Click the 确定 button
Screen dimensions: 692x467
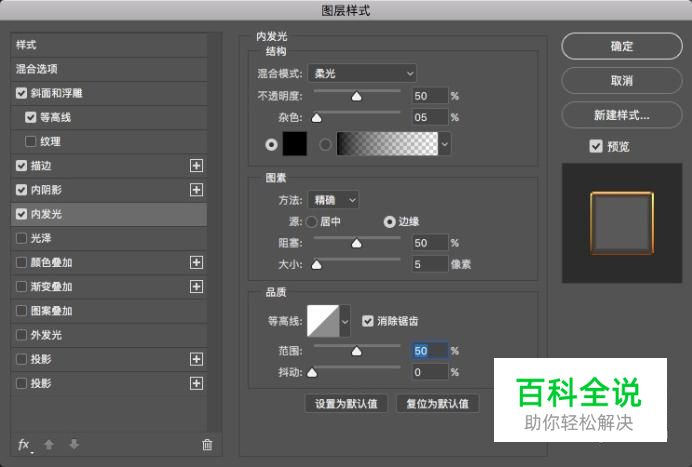pyautogui.click(x=622, y=46)
